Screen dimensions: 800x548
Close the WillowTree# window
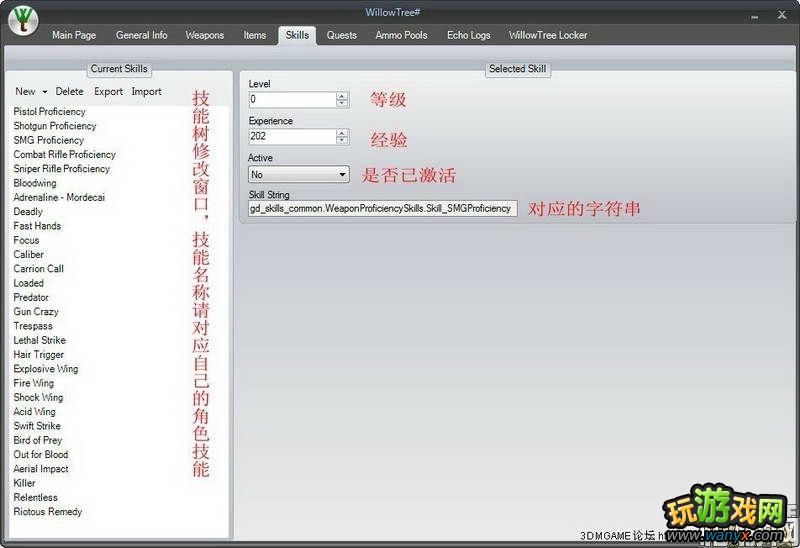[782, 15]
